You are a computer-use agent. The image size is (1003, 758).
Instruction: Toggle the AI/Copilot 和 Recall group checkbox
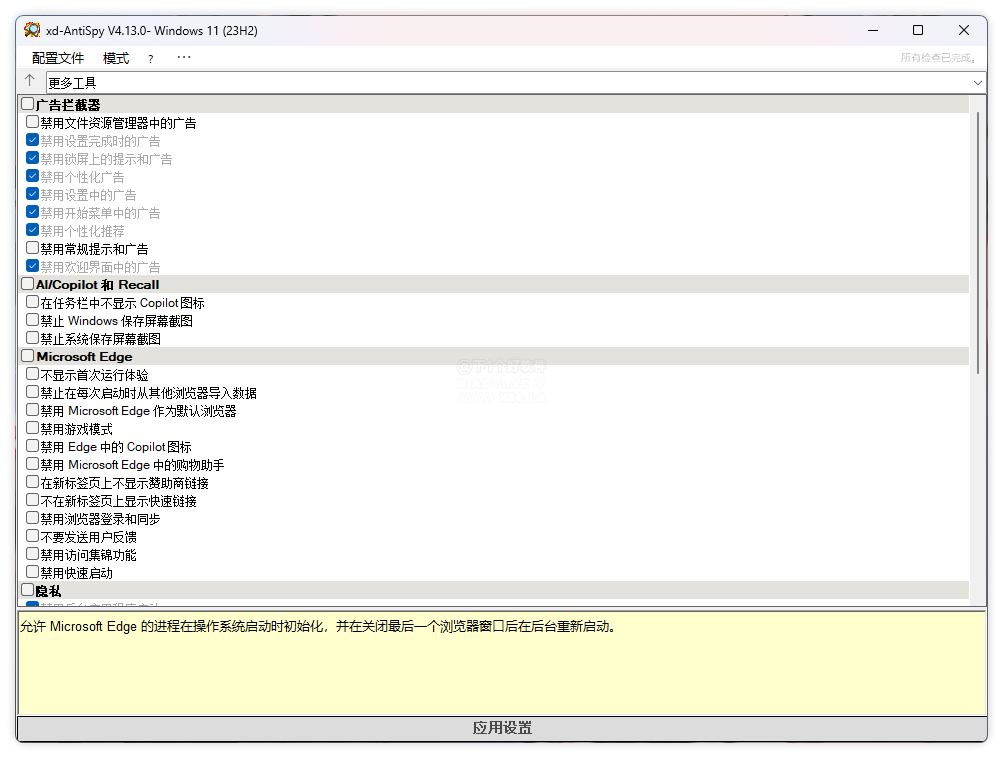pyautogui.click(x=28, y=283)
